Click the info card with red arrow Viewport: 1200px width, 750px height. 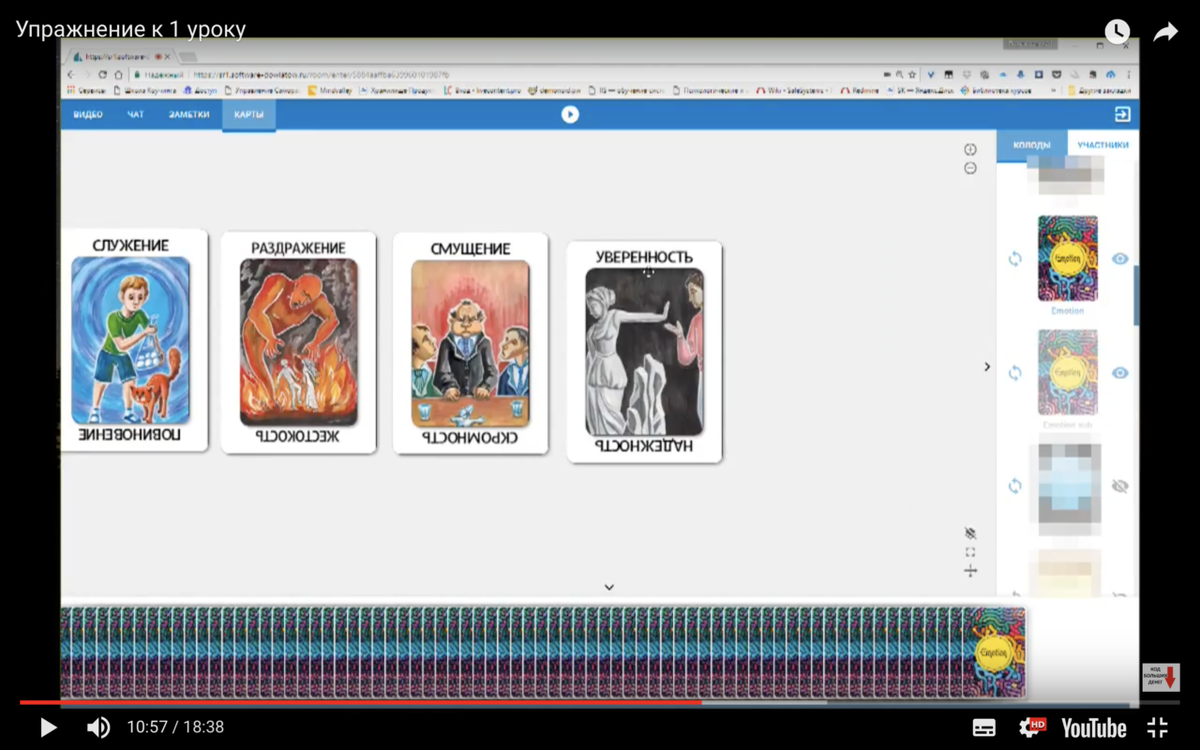click(1160, 677)
